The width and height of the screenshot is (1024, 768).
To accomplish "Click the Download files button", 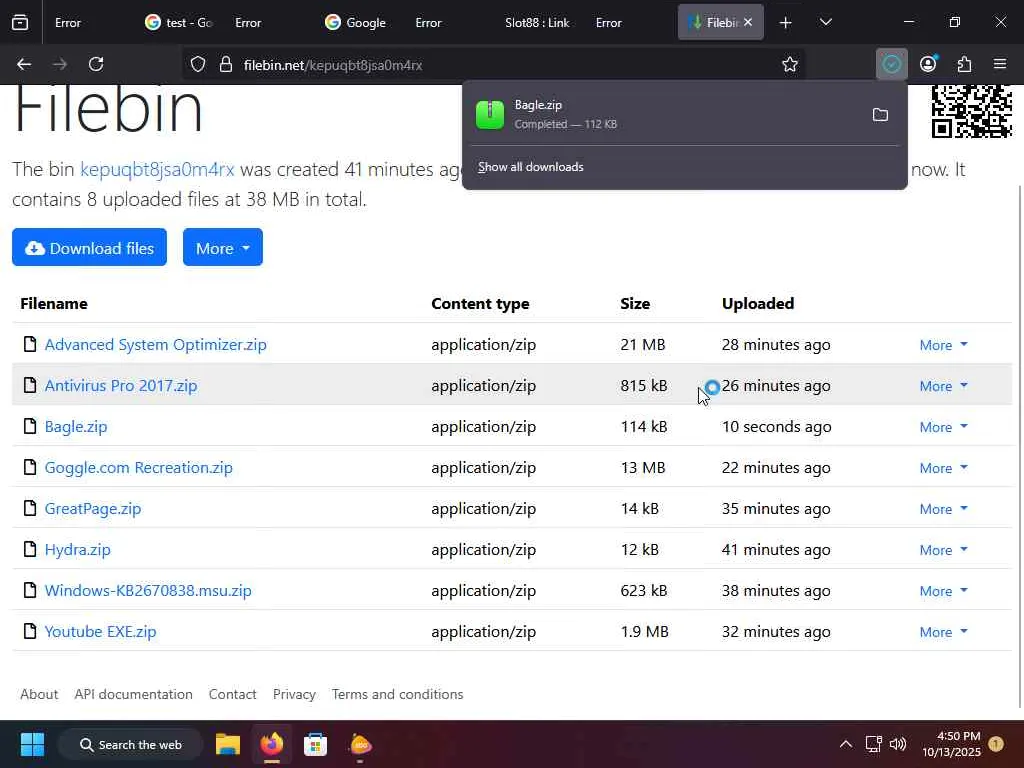I will pos(89,248).
